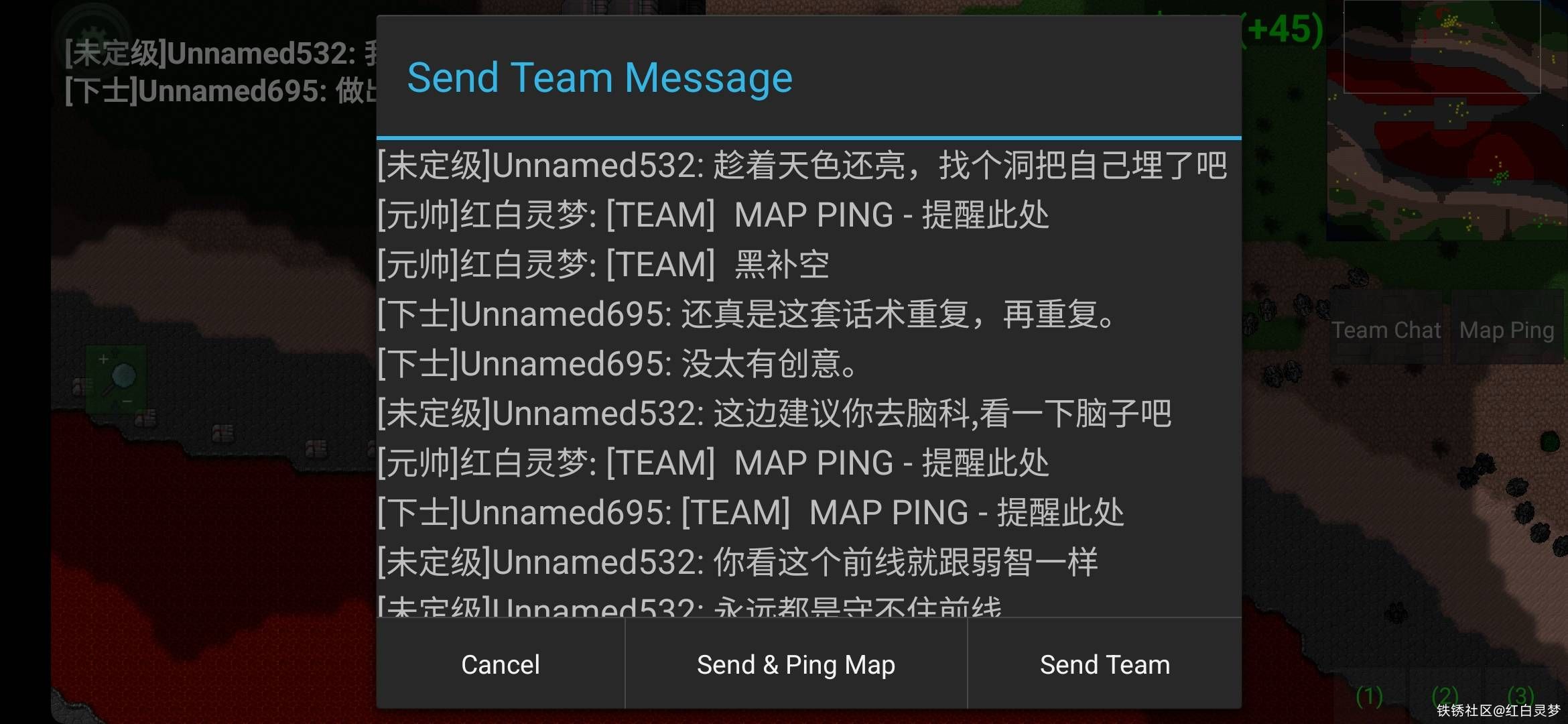Click the Send Team Message title
Screen dimensions: 1568x724
pyautogui.click(x=600, y=77)
